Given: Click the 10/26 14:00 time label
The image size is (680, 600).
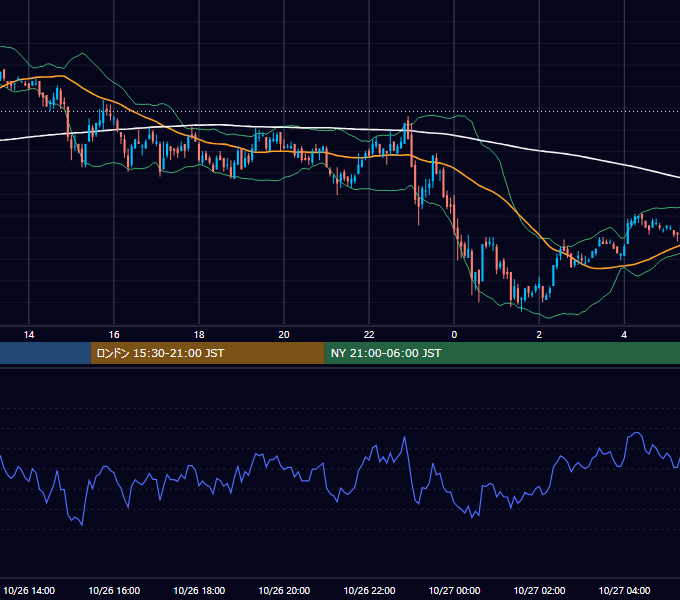Looking at the screenshot, I should (x=29, y=590).
